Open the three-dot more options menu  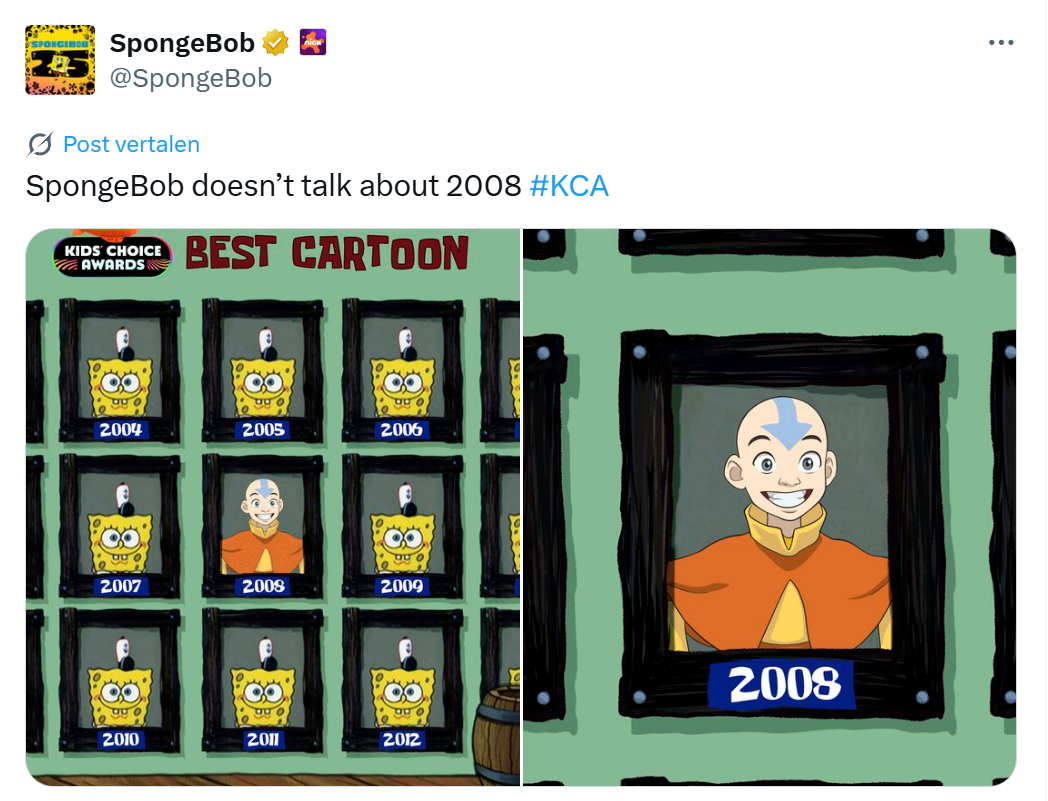1001,43
